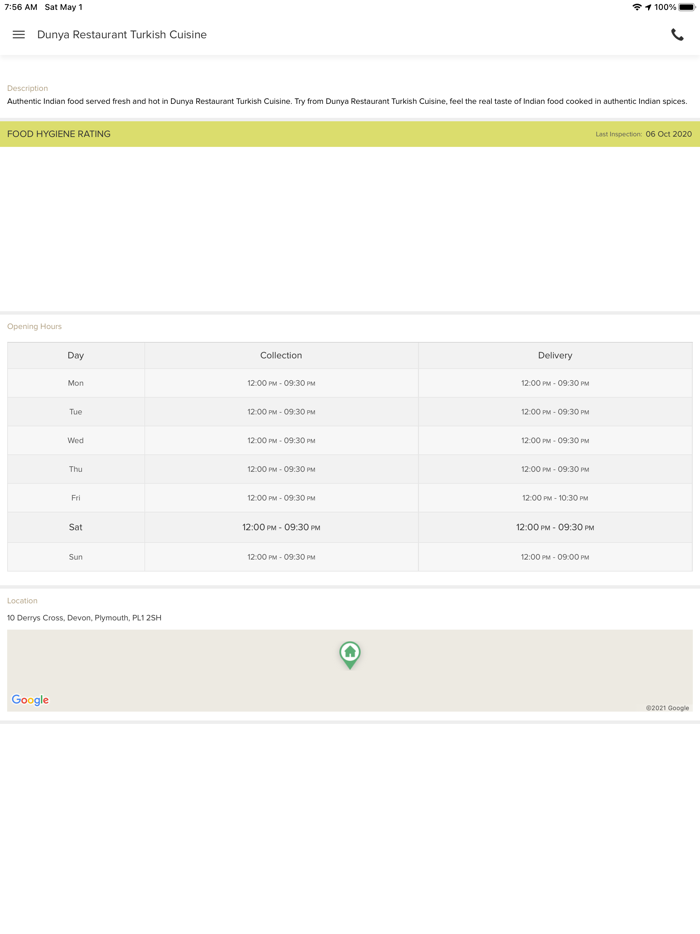The image size is (700, 934).
Task: Click the Last Inspection label
Action: click(x=618, y=134)
